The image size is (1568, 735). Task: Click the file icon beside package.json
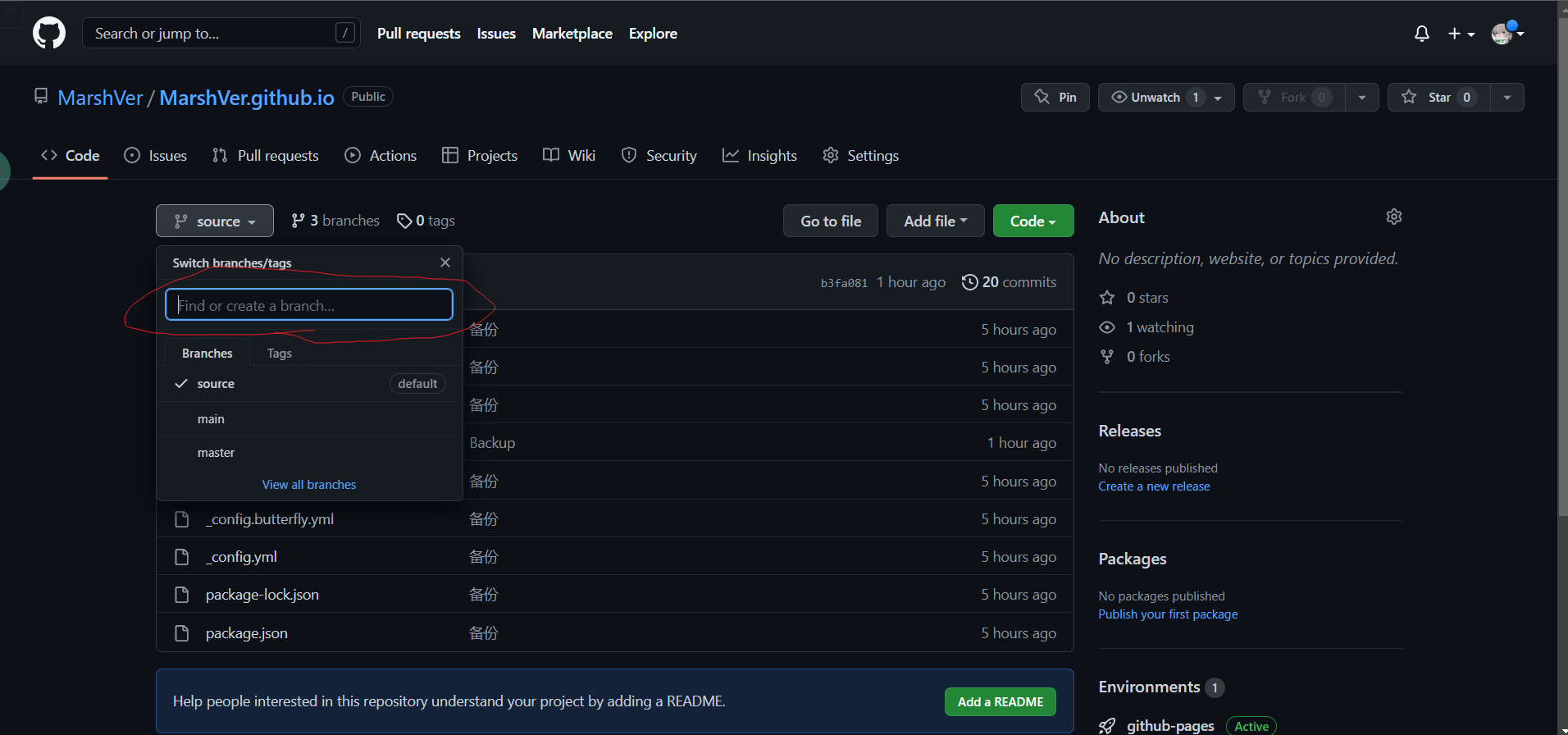pos(182,633)
